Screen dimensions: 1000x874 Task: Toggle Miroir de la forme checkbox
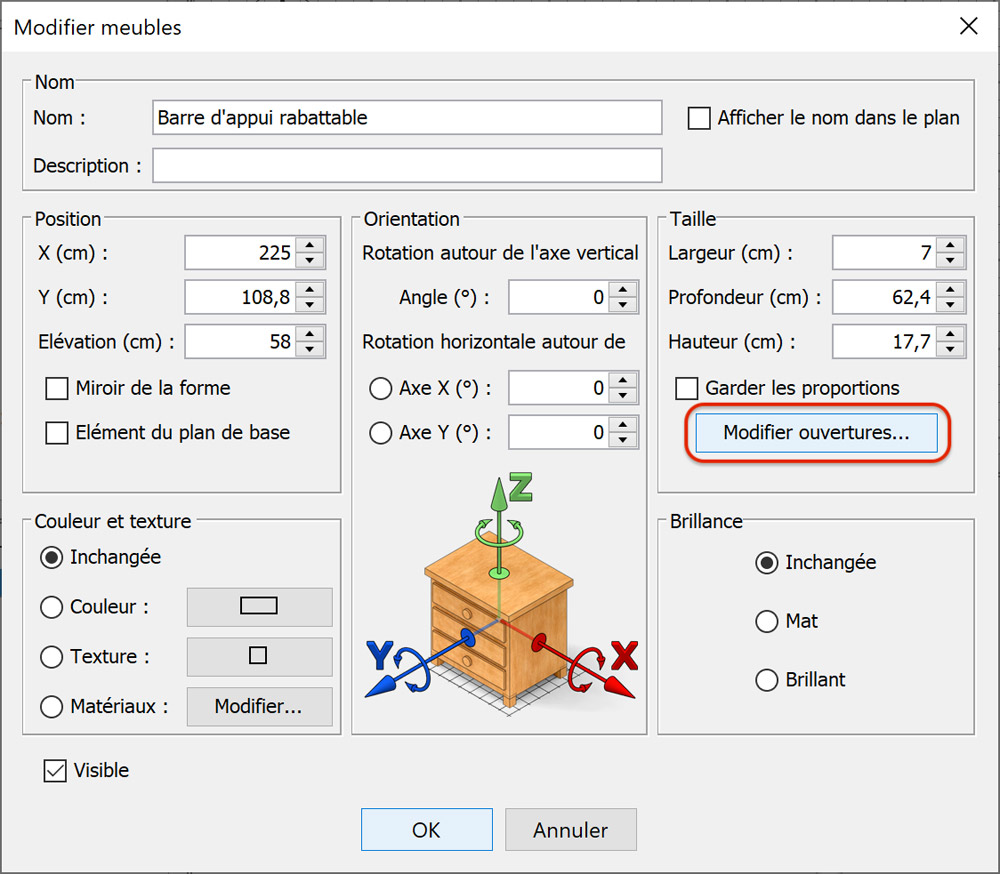pyautogui.click(x=57, y=388)
